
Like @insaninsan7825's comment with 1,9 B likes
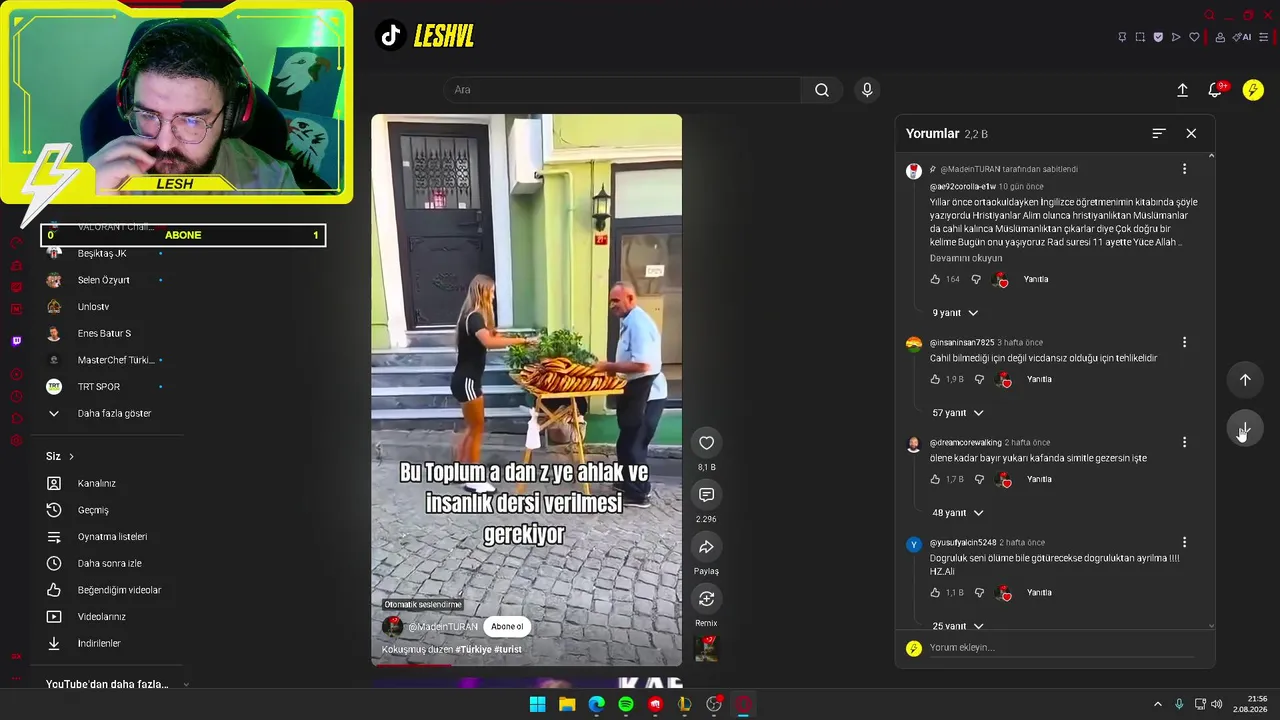click(x=935, y=380)
